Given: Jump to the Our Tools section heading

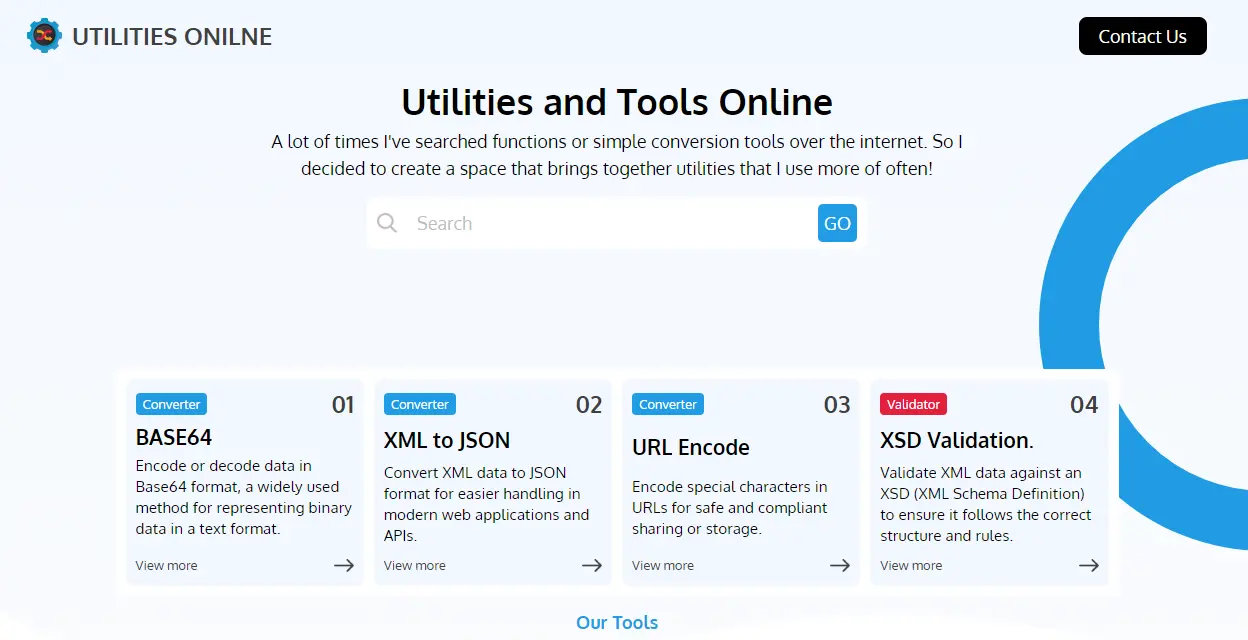Looking at the screenshot, I should 617,622.
